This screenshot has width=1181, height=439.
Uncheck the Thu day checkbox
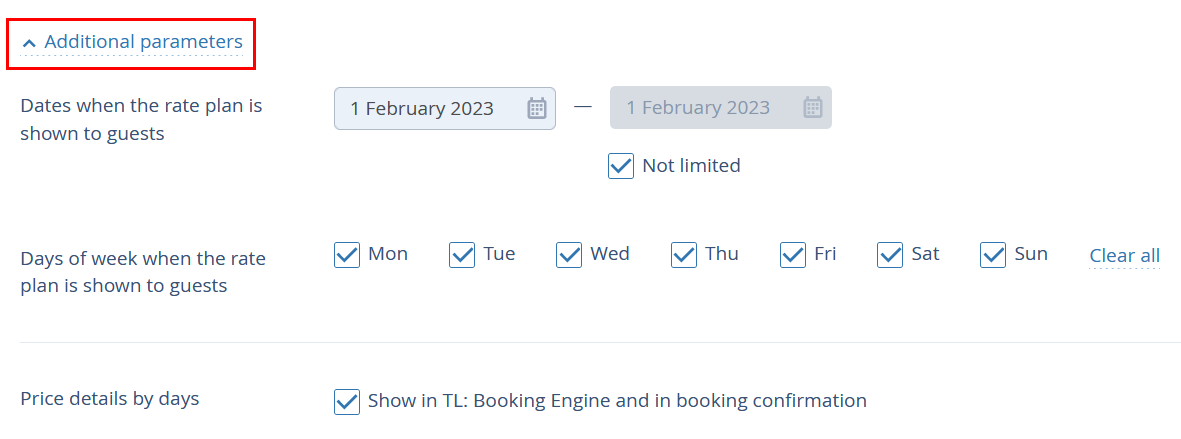[x=684, y=255]
